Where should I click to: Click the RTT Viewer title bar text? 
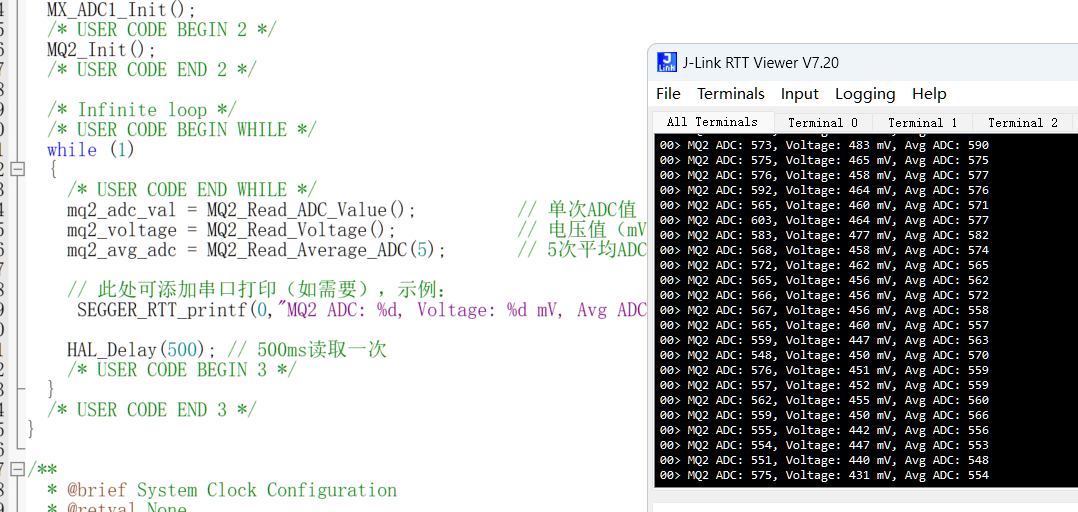(760, 63)
